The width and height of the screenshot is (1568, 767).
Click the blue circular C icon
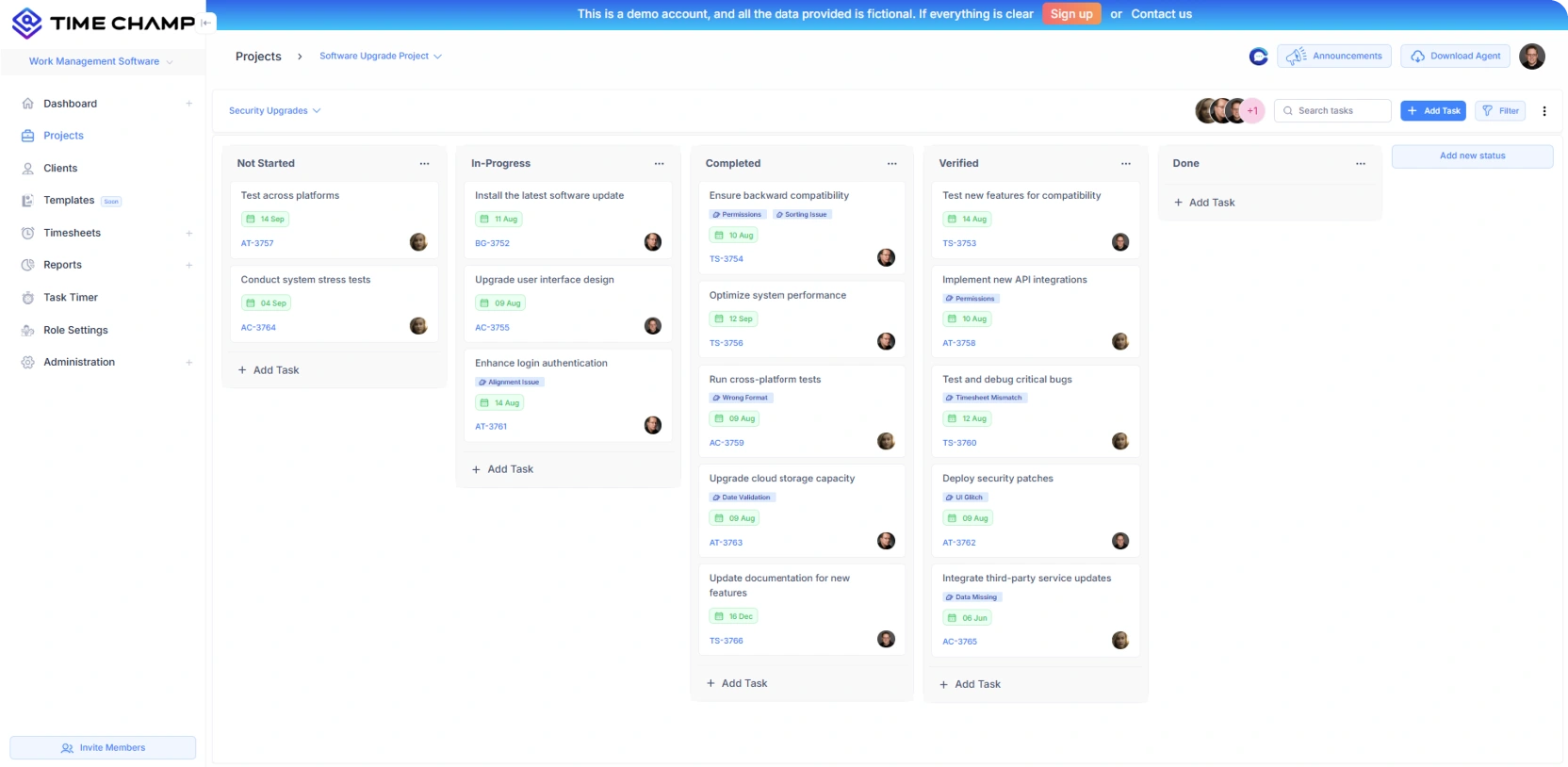click(x=1258, y=57)
